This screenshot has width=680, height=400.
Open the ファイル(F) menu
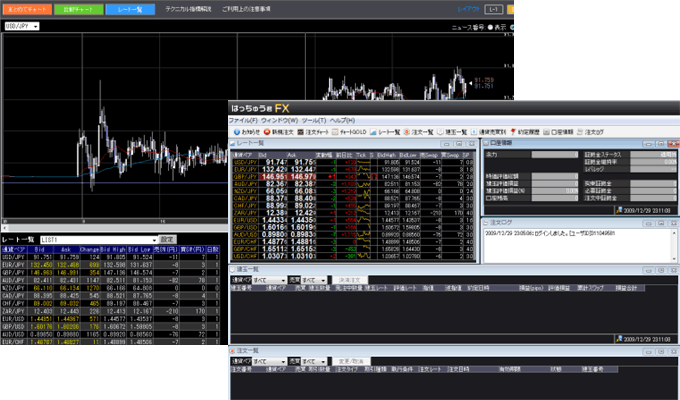(243, 120)
